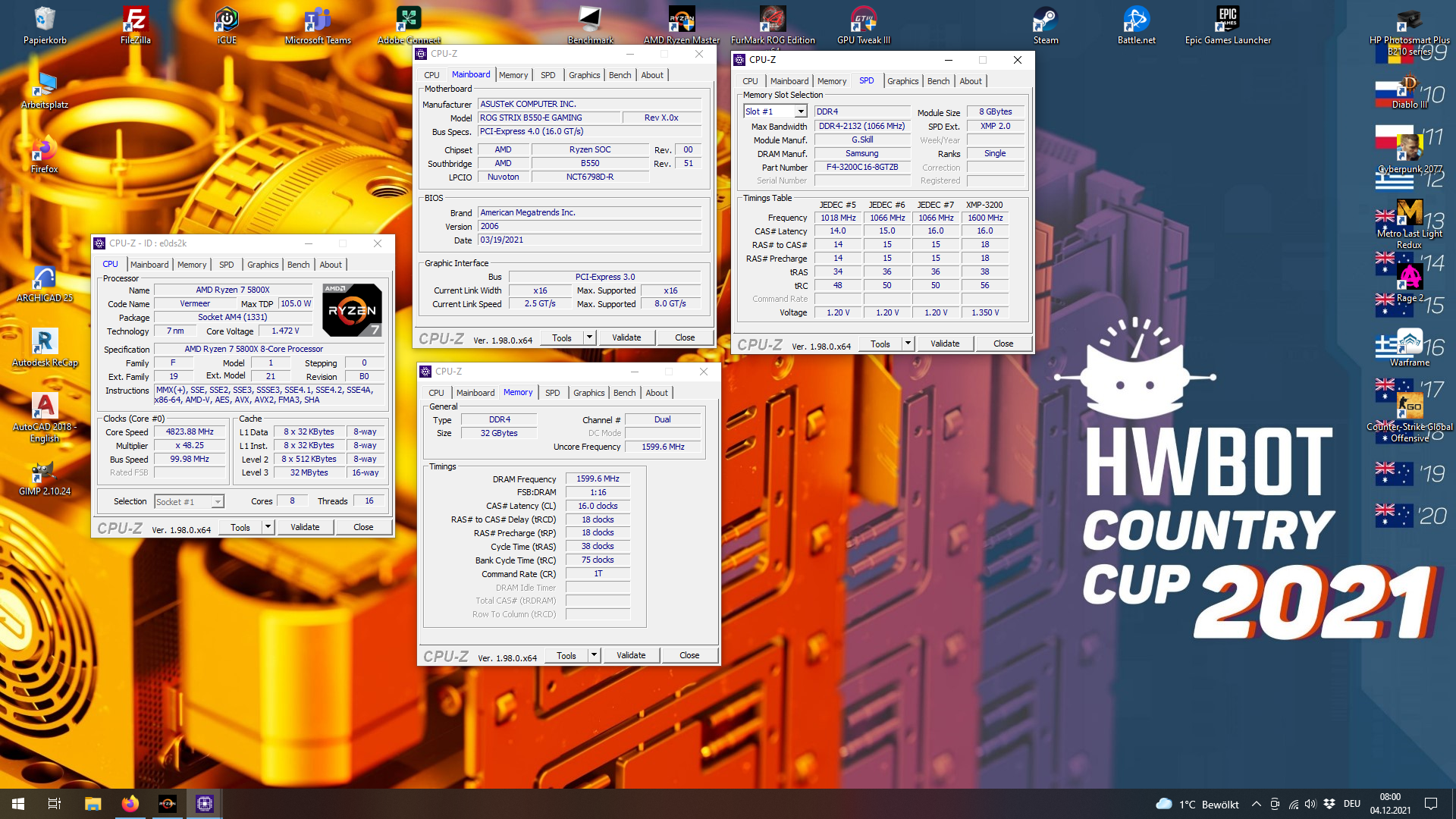Open the Benchmark desktop shortcut
1456x819 pixels.
coord(590,25)
